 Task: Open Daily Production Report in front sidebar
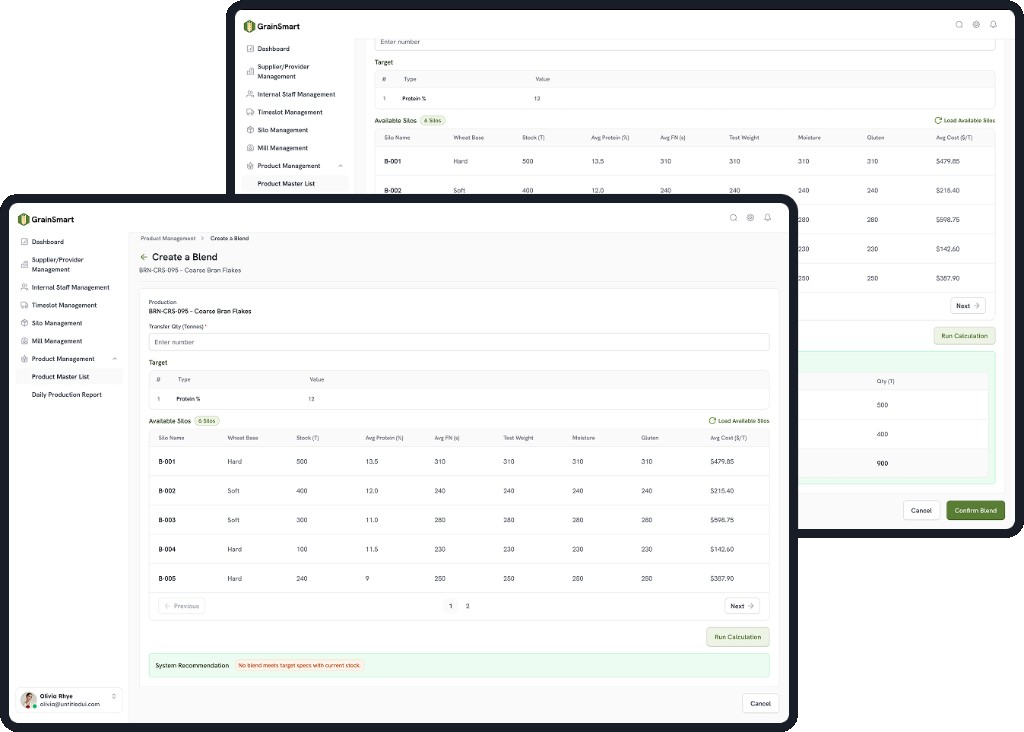pyautogui.click(x=69, y=394)
